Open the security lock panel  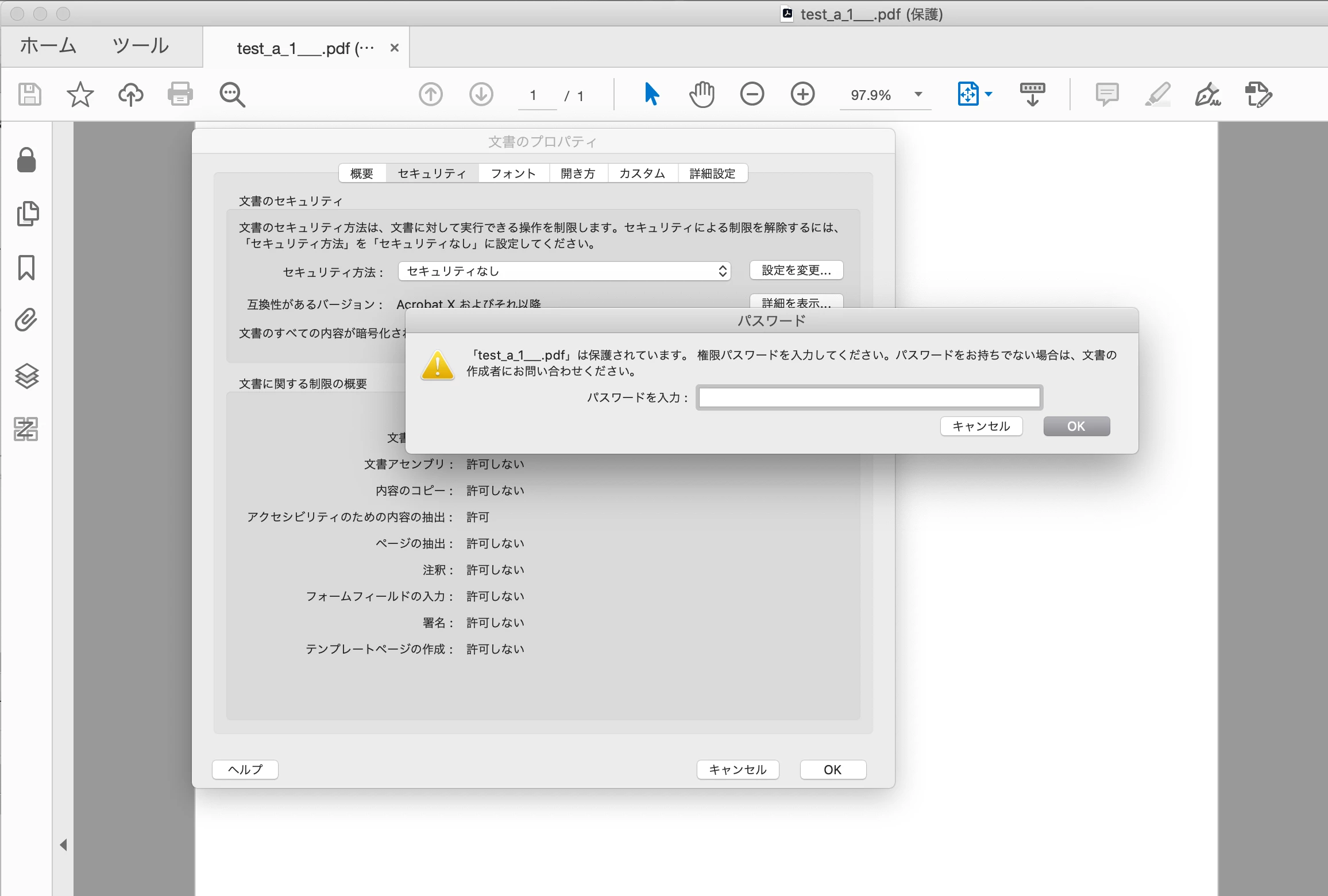pyautogui.click(x=26, y=160)
